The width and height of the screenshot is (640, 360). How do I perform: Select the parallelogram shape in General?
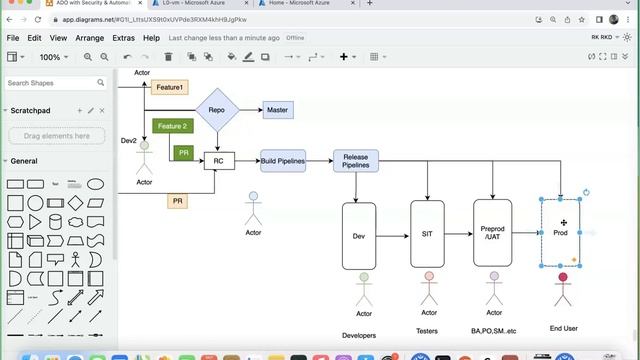tap(96, 203)
